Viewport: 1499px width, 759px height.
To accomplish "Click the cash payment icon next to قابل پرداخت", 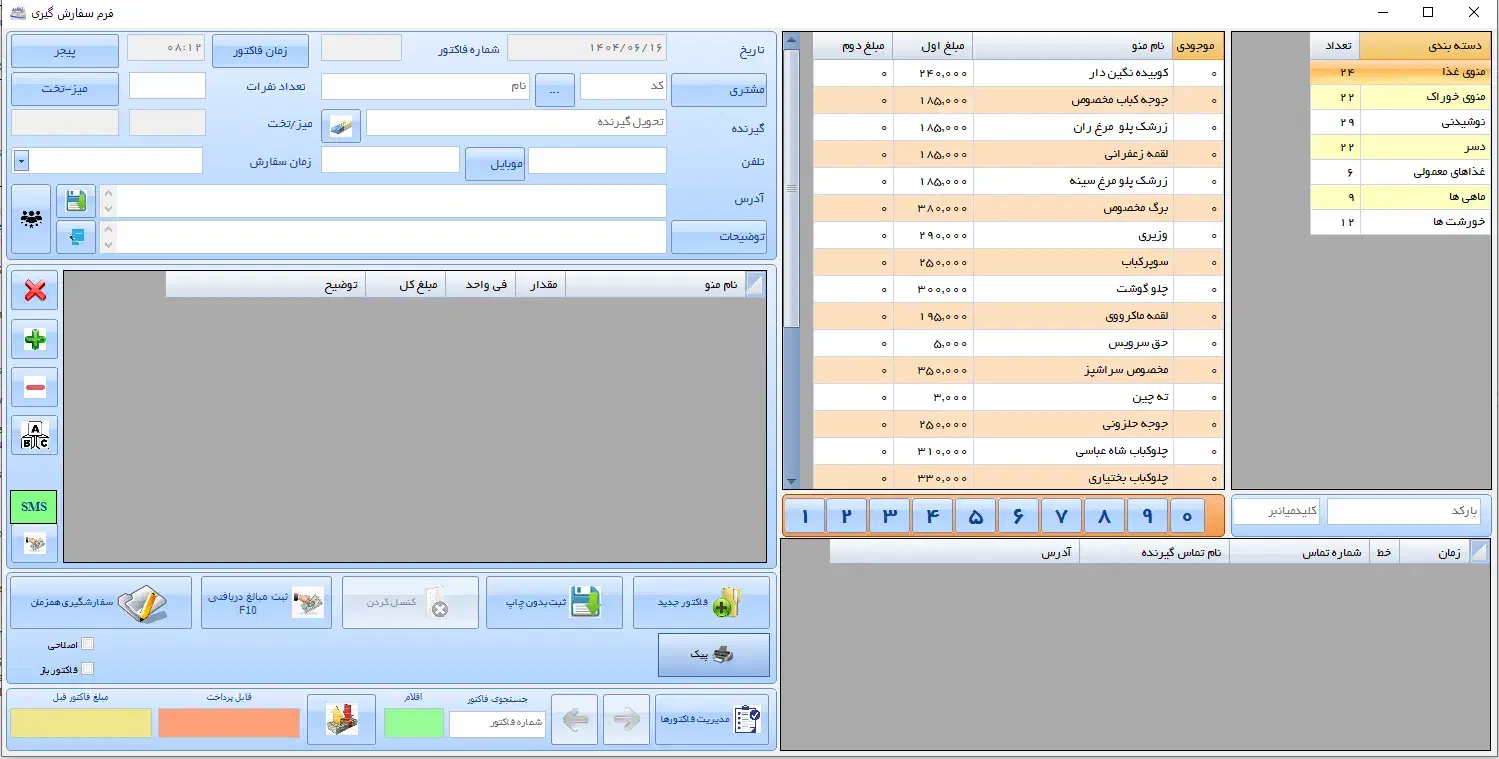I will 341,718.
